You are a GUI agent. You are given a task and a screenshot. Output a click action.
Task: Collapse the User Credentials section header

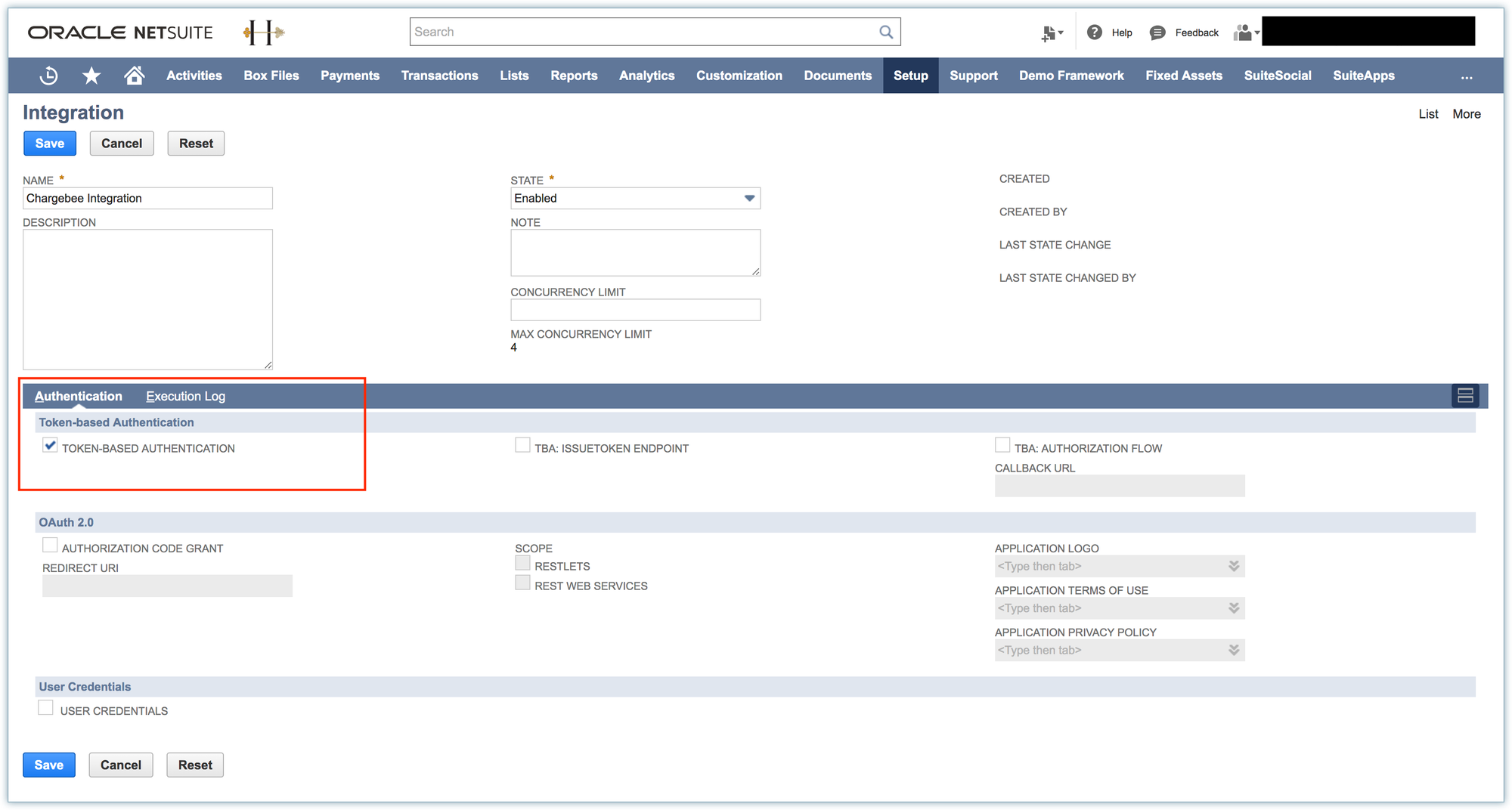click(755, 687)
